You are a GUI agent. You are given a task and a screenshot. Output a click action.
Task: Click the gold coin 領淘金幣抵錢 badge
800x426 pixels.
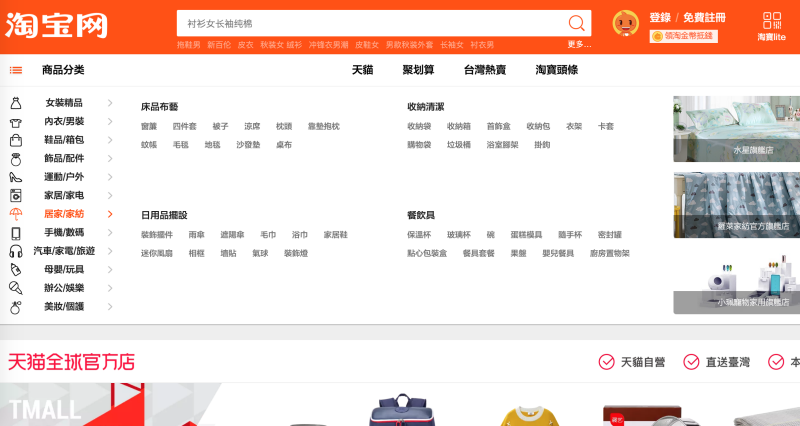pos(684,36)
